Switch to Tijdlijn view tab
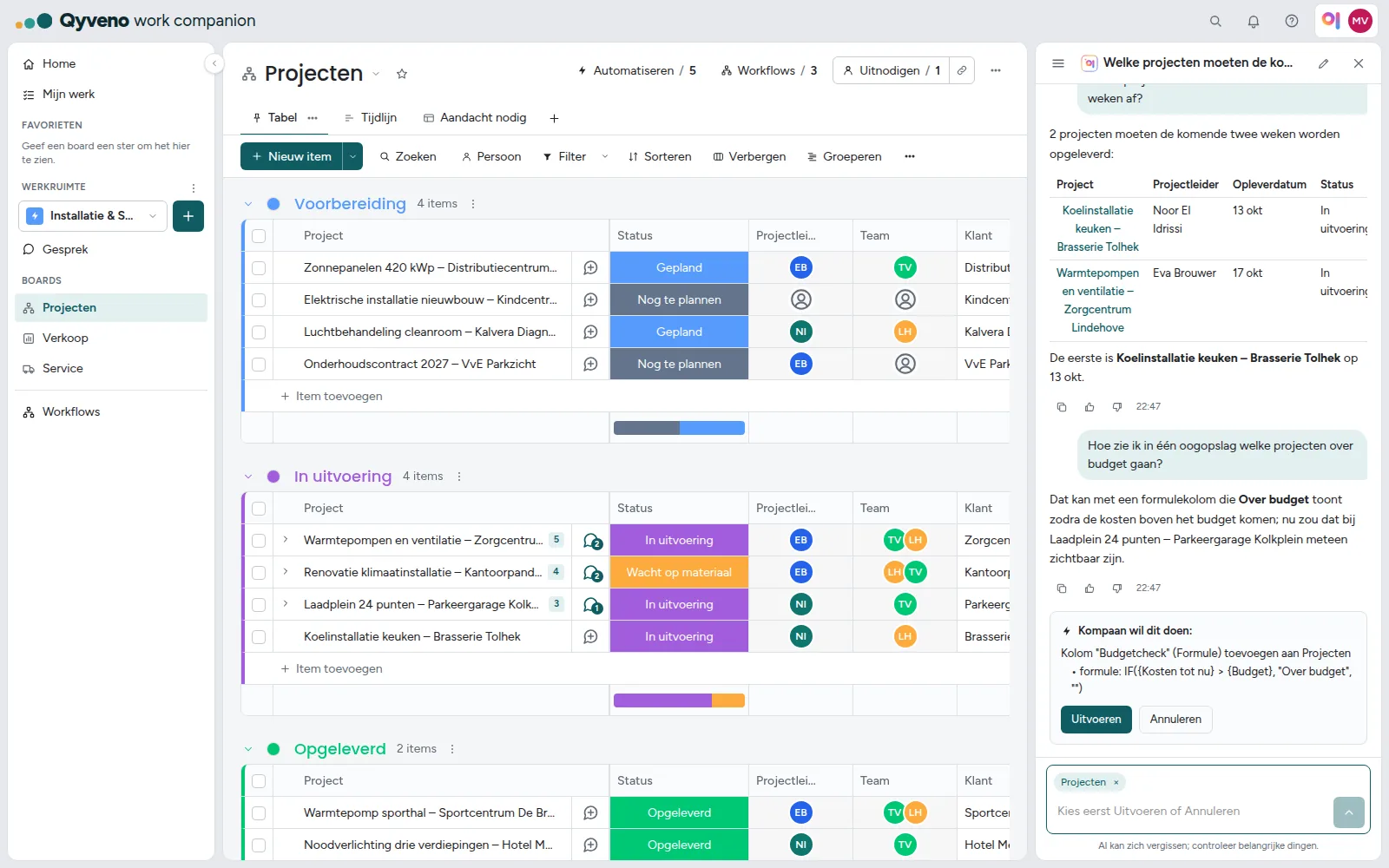This screenshot has height=868, width=1389. tap(371, 118)
